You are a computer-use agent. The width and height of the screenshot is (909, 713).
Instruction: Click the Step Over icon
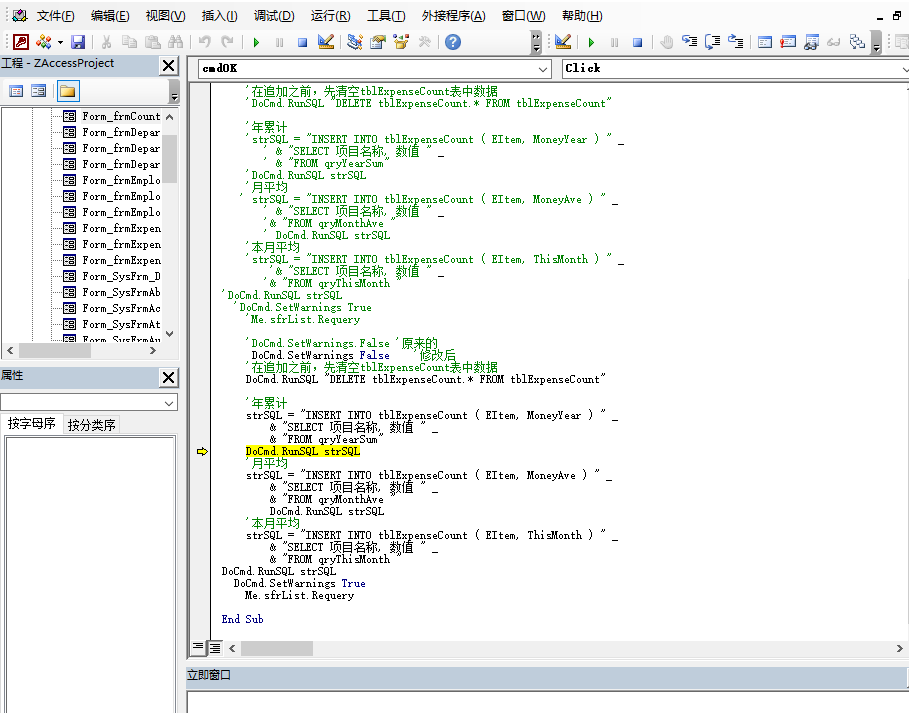pyautogui.click(x=712, y=42)
